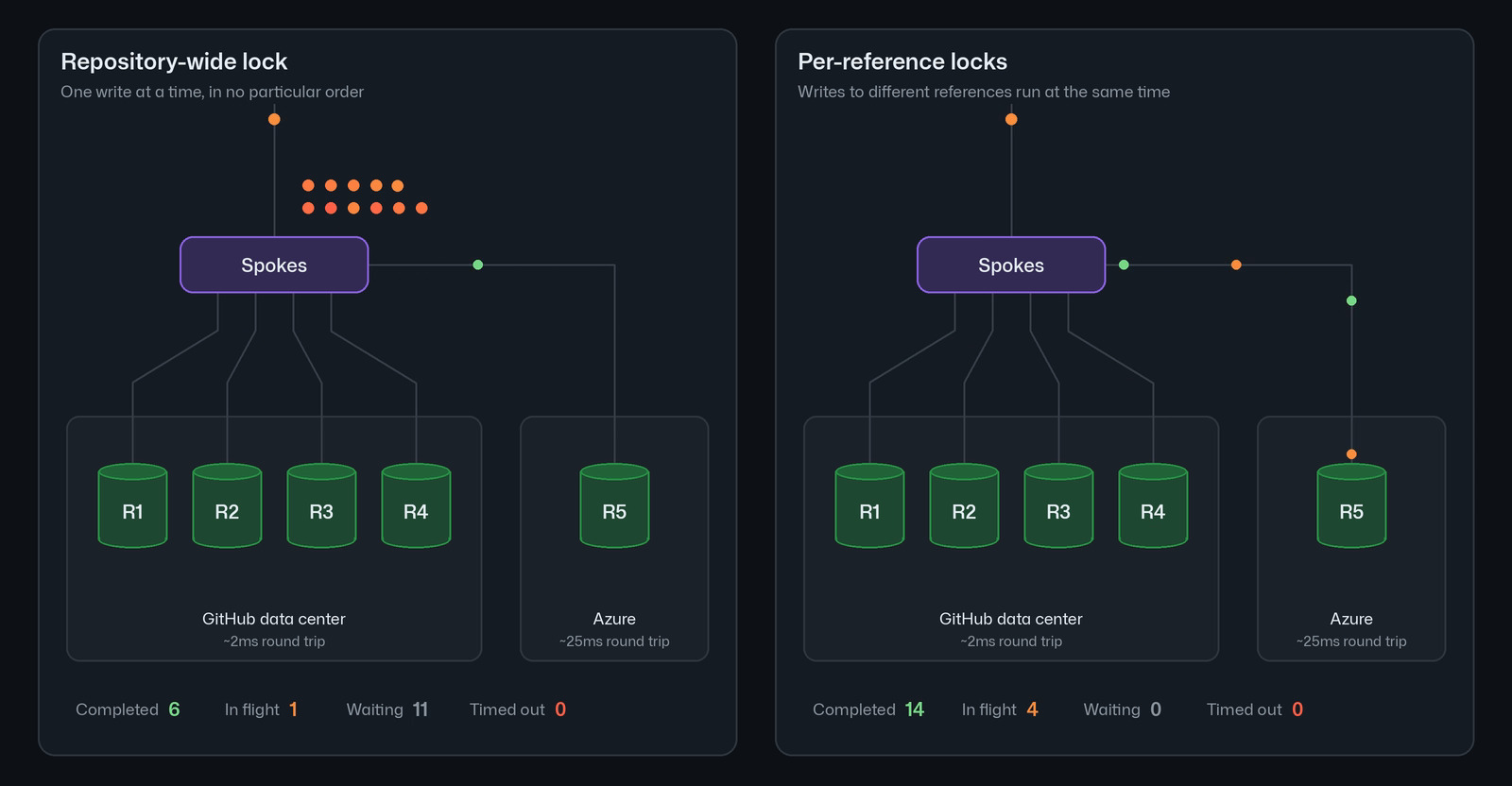Pick replica R4 cylinder in Per-reference locks panel
The width and height of the screenshot is (1512, 786).
coord(1153,505)
